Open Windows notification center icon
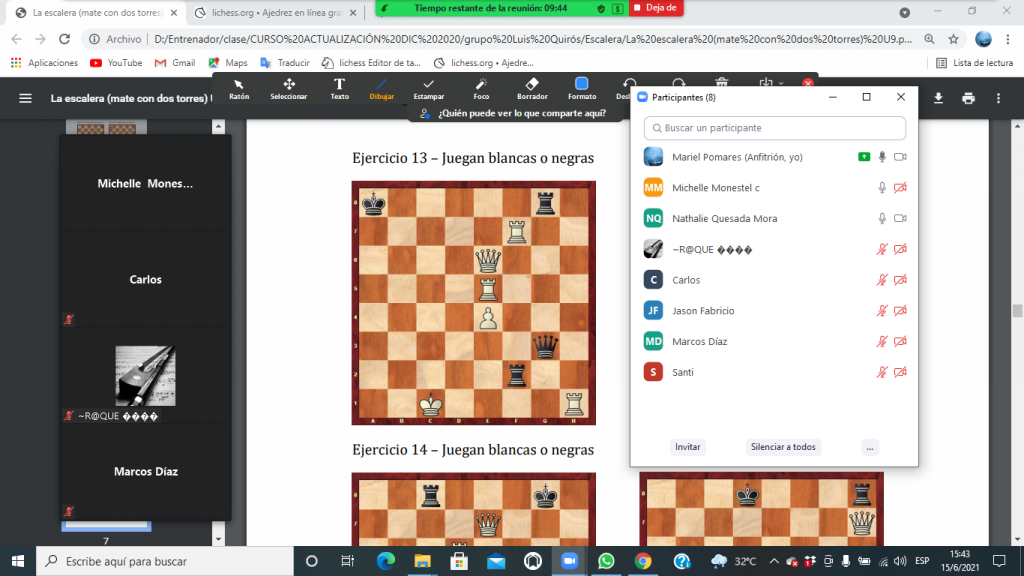The width and height of the screenshot is (1024, 576). pos(999,561)
